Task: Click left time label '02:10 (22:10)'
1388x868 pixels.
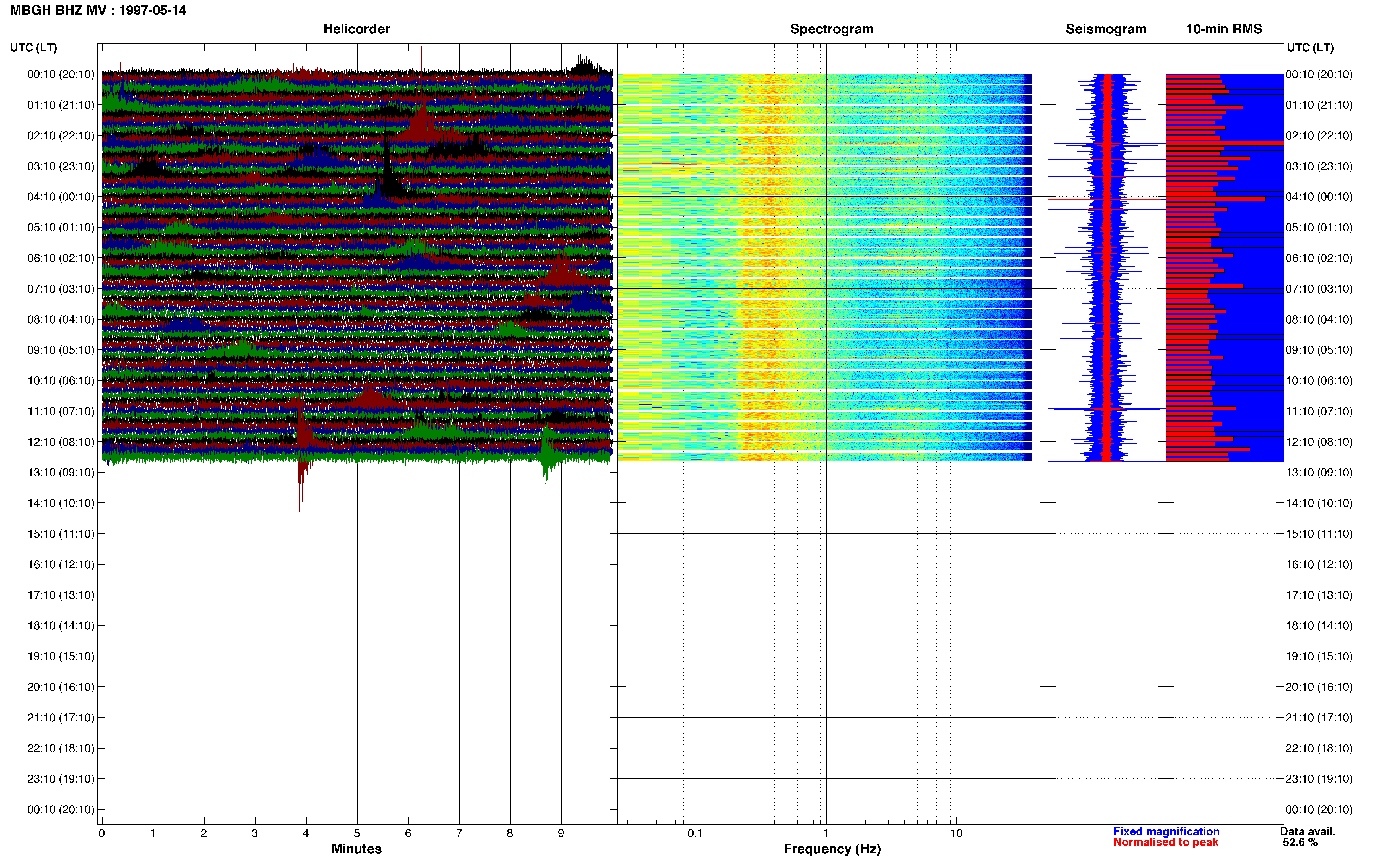Action: (61, 135)
